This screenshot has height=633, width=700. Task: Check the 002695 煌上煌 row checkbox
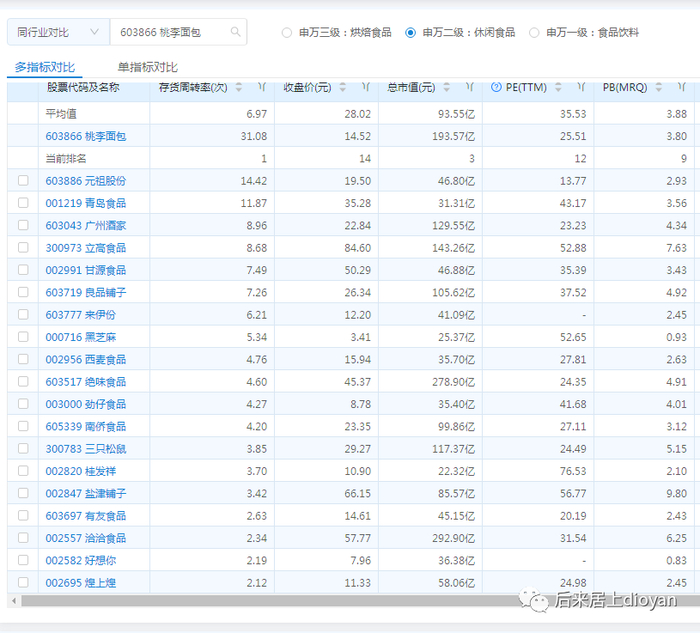pos(23,582)
